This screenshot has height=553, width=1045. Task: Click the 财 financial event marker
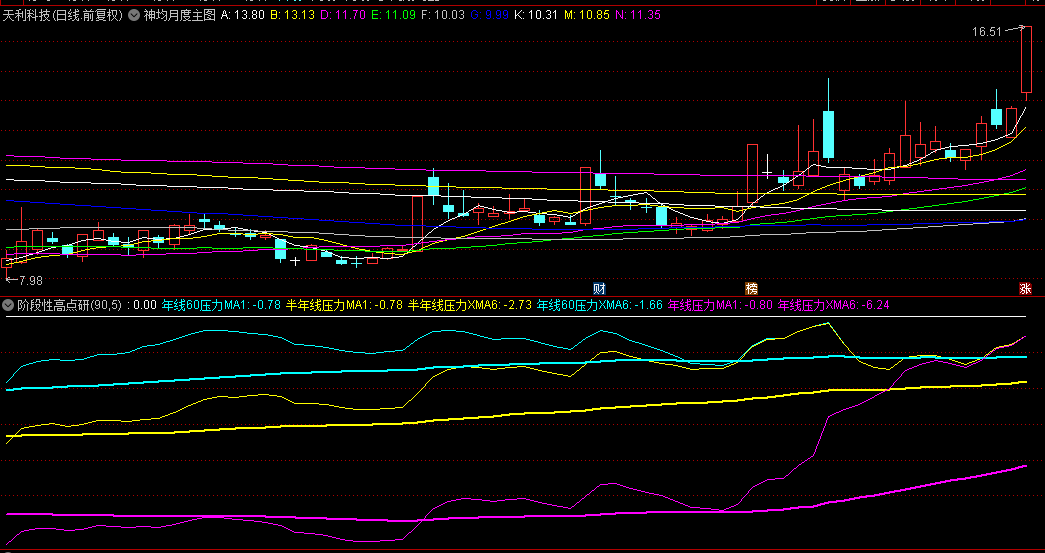[x=599, y=288]
